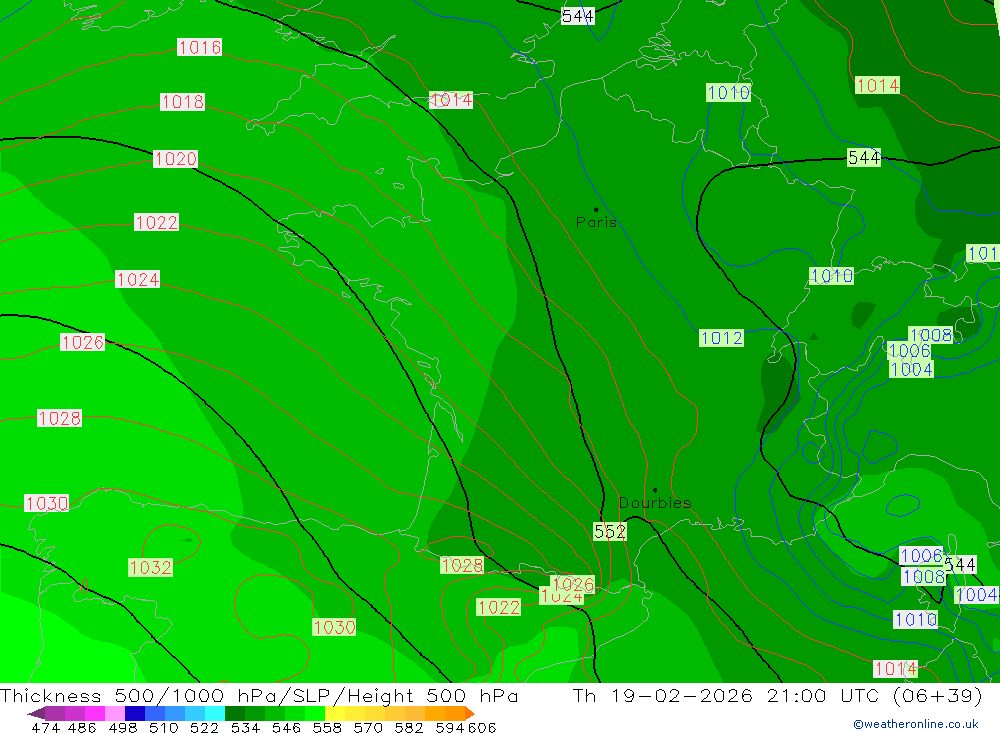Click the legend value 558
Screen dimensions: 1000x733
327,727
